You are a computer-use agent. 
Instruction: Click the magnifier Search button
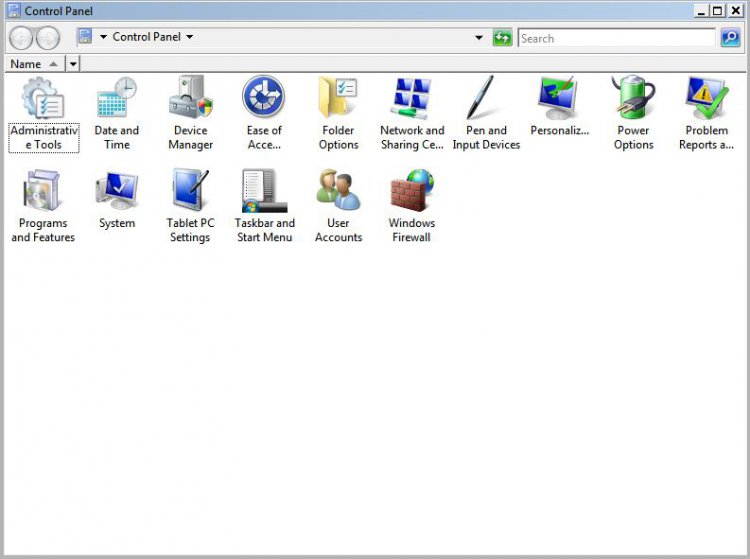point(730,38)
